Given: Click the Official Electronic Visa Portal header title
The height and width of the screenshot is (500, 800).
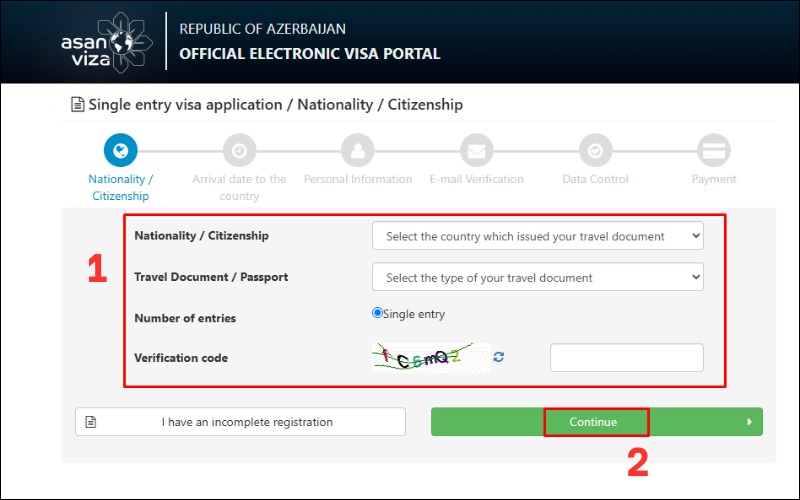Looking at the screenshot, I should 309,53.
